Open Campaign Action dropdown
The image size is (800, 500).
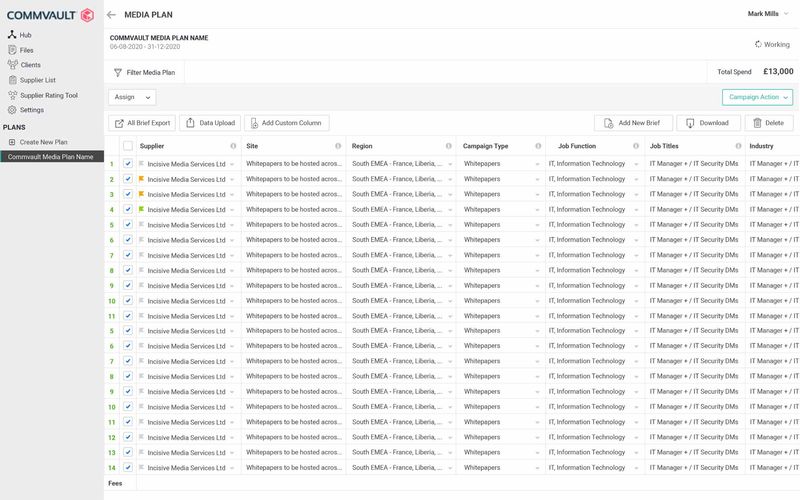tap(758, 97)
